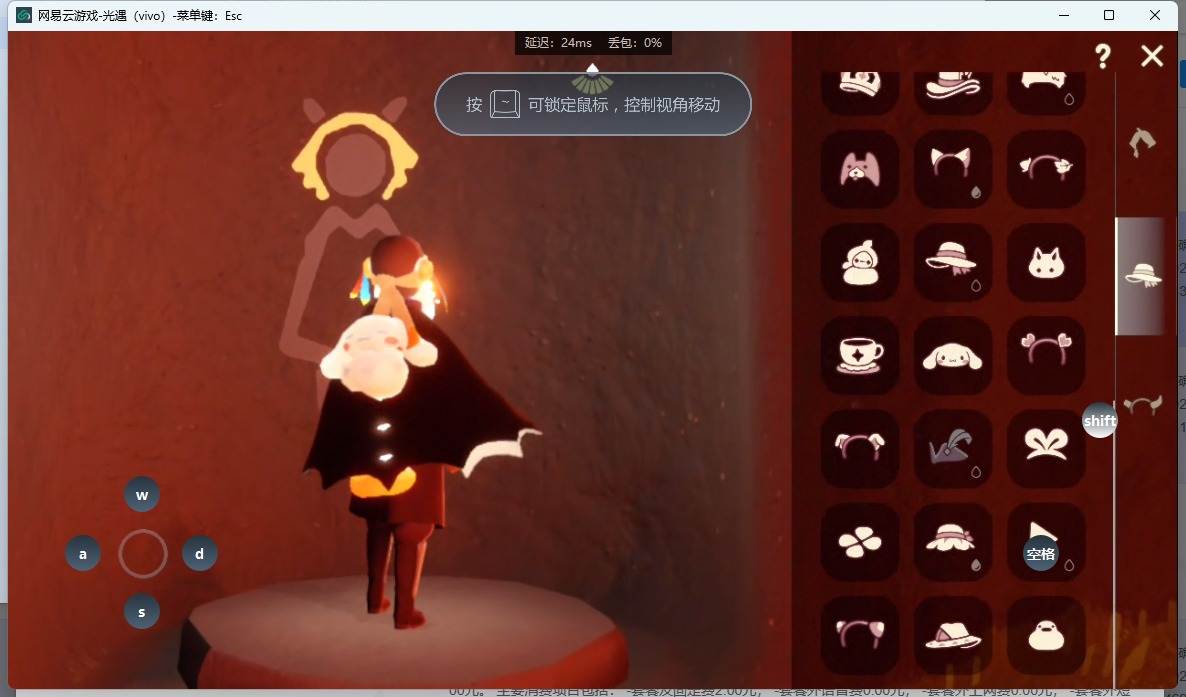Image resolution: width=1186 pixels, height=697 pixels.
Task: Choose the cat ears headband in bottom row
Action: (860, 635)
